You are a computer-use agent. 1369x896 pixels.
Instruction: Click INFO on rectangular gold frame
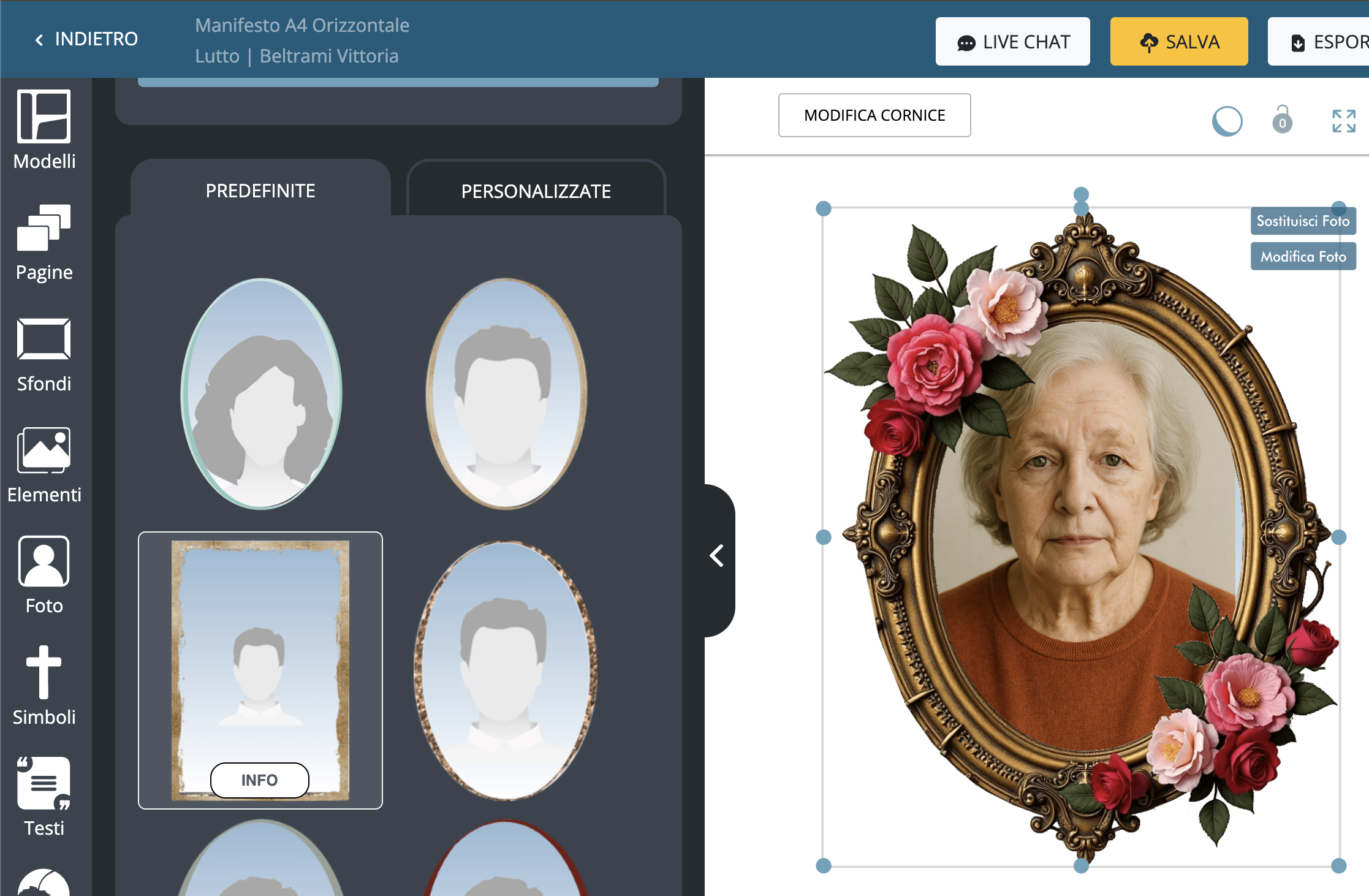(259, 780)
